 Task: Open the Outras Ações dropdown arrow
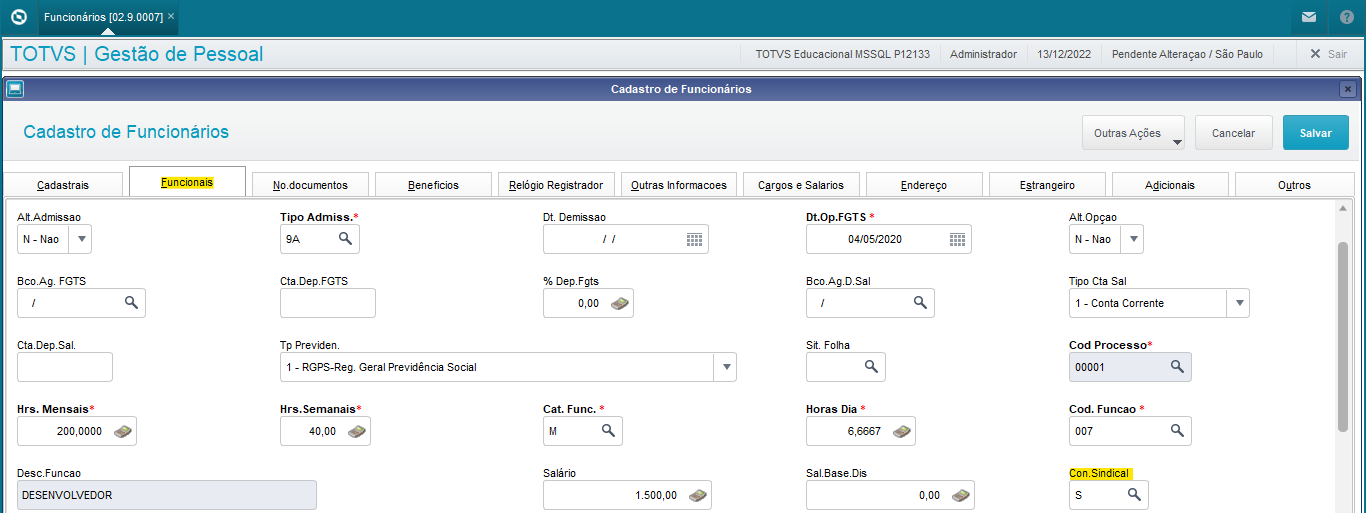click(1177, 141)
